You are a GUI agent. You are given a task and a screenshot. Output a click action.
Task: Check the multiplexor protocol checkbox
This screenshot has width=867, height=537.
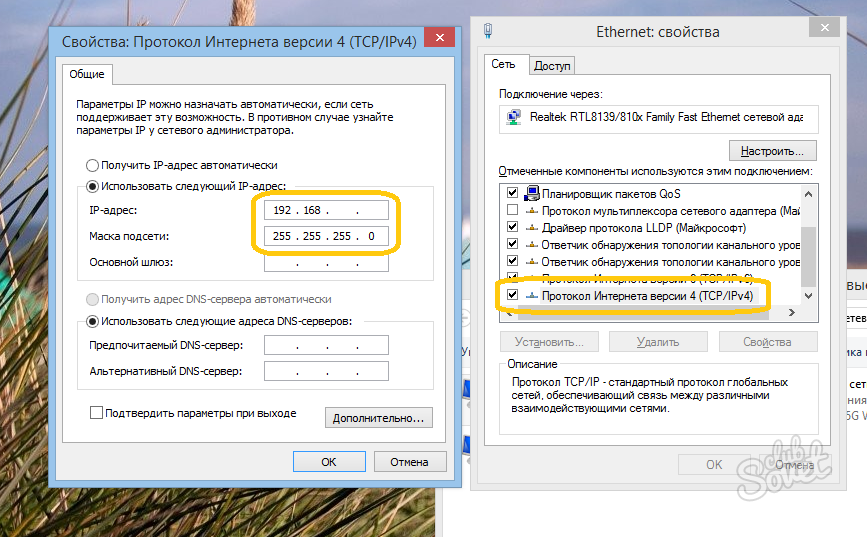(513, 210)
